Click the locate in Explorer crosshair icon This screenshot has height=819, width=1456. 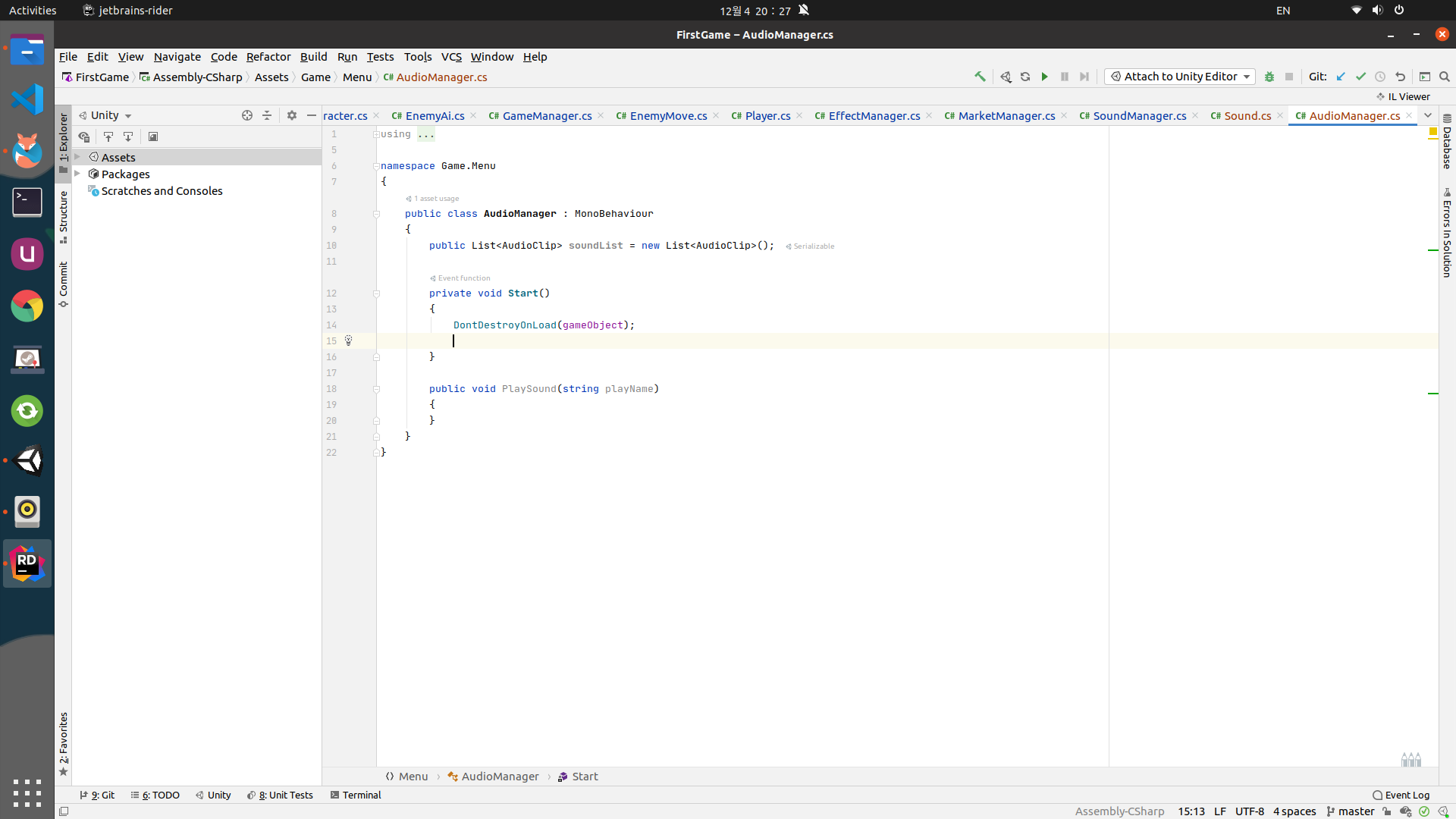247,115
